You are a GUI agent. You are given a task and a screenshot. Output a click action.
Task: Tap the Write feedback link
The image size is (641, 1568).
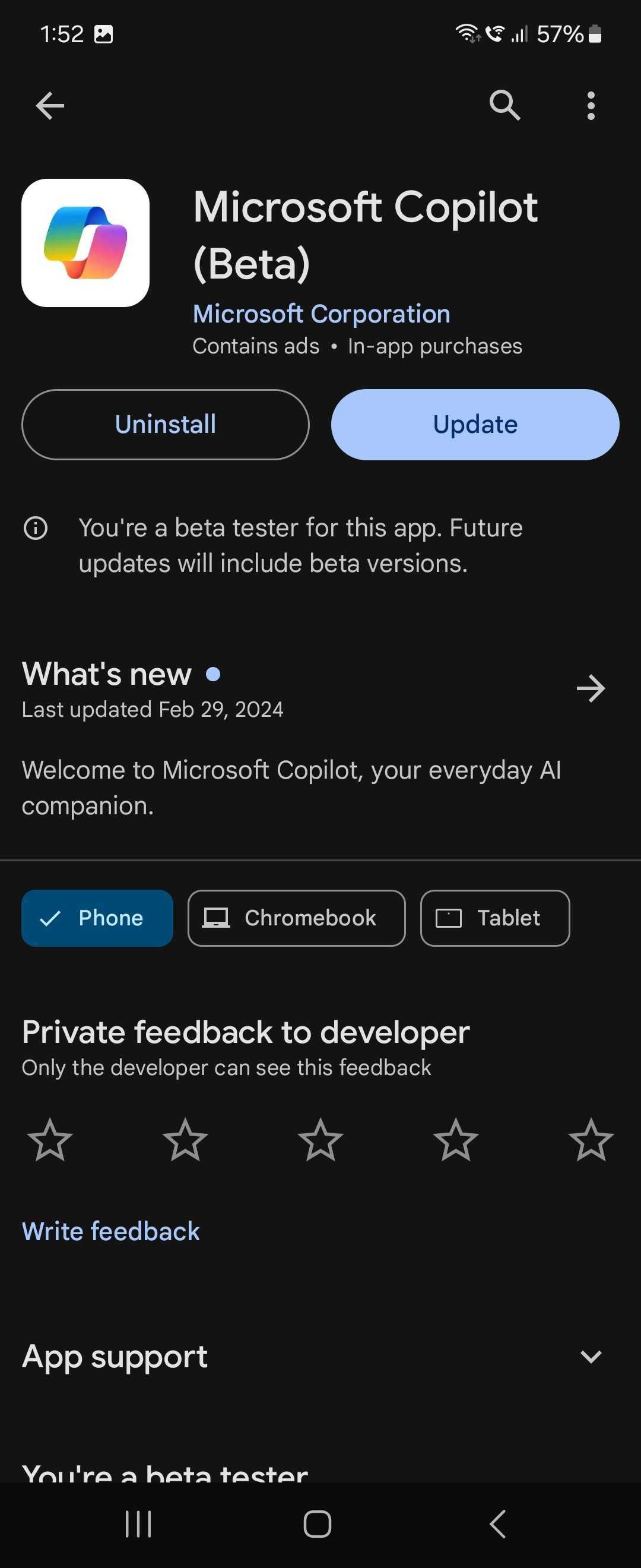pyautogui.click(x=110, y=1231)
